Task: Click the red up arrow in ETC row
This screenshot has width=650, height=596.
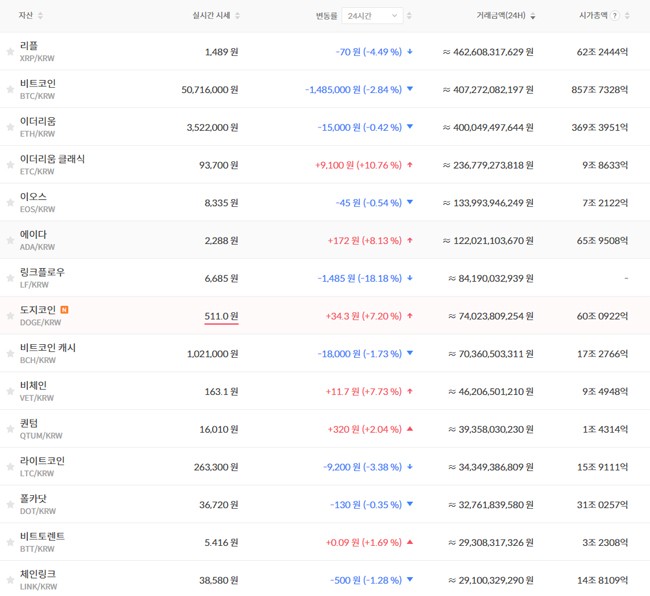Action: pyautogui.click(x=410, y=165)
